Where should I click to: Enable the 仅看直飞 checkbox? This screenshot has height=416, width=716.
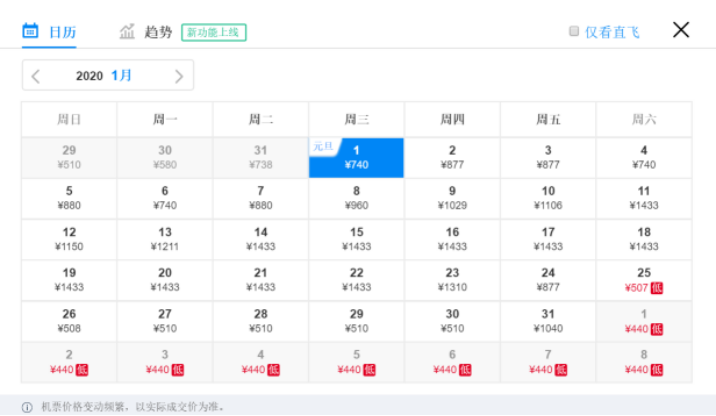coord(574,31)
